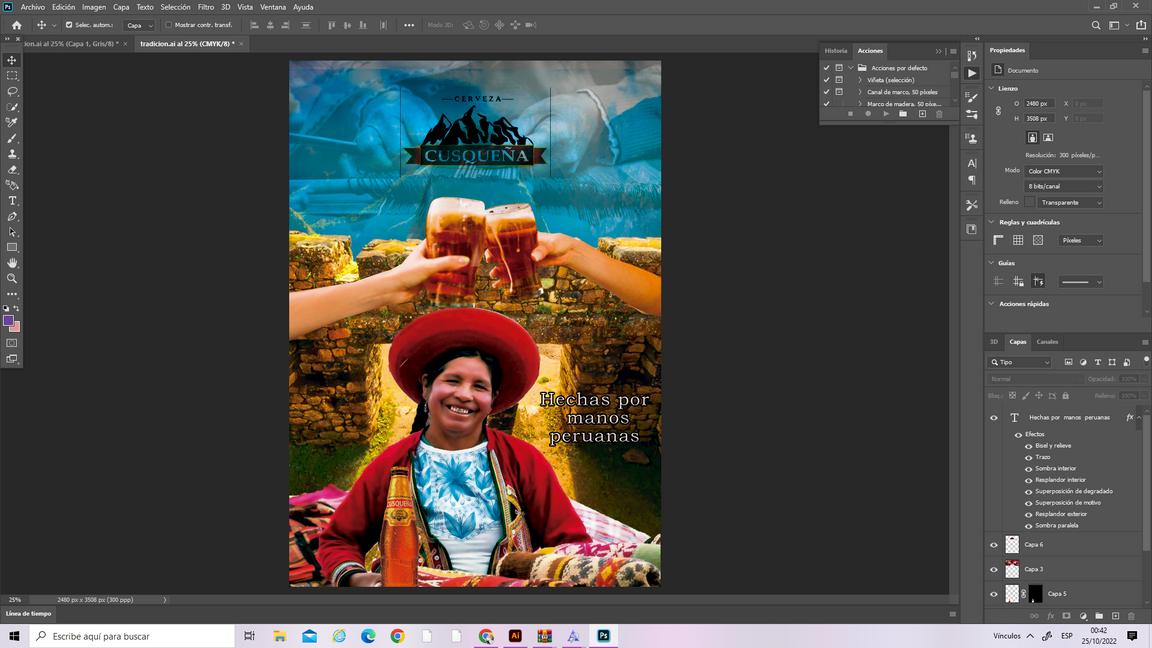Image resolution: width=1152 pixels, height=648 pixels.
Task: Select the Move tool in the toolbox
Action: pos(12,60)
